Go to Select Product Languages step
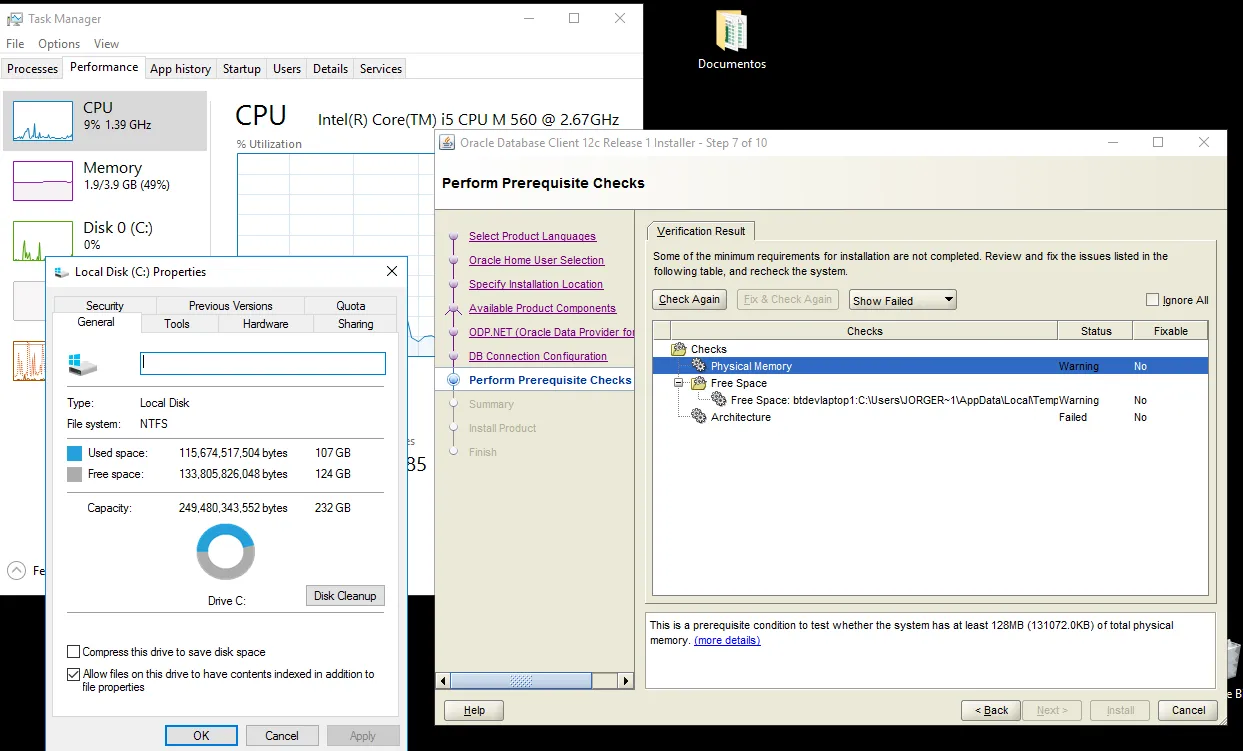Image resolution: width=1243 pixels, height=751 pixels. (532, 236)
